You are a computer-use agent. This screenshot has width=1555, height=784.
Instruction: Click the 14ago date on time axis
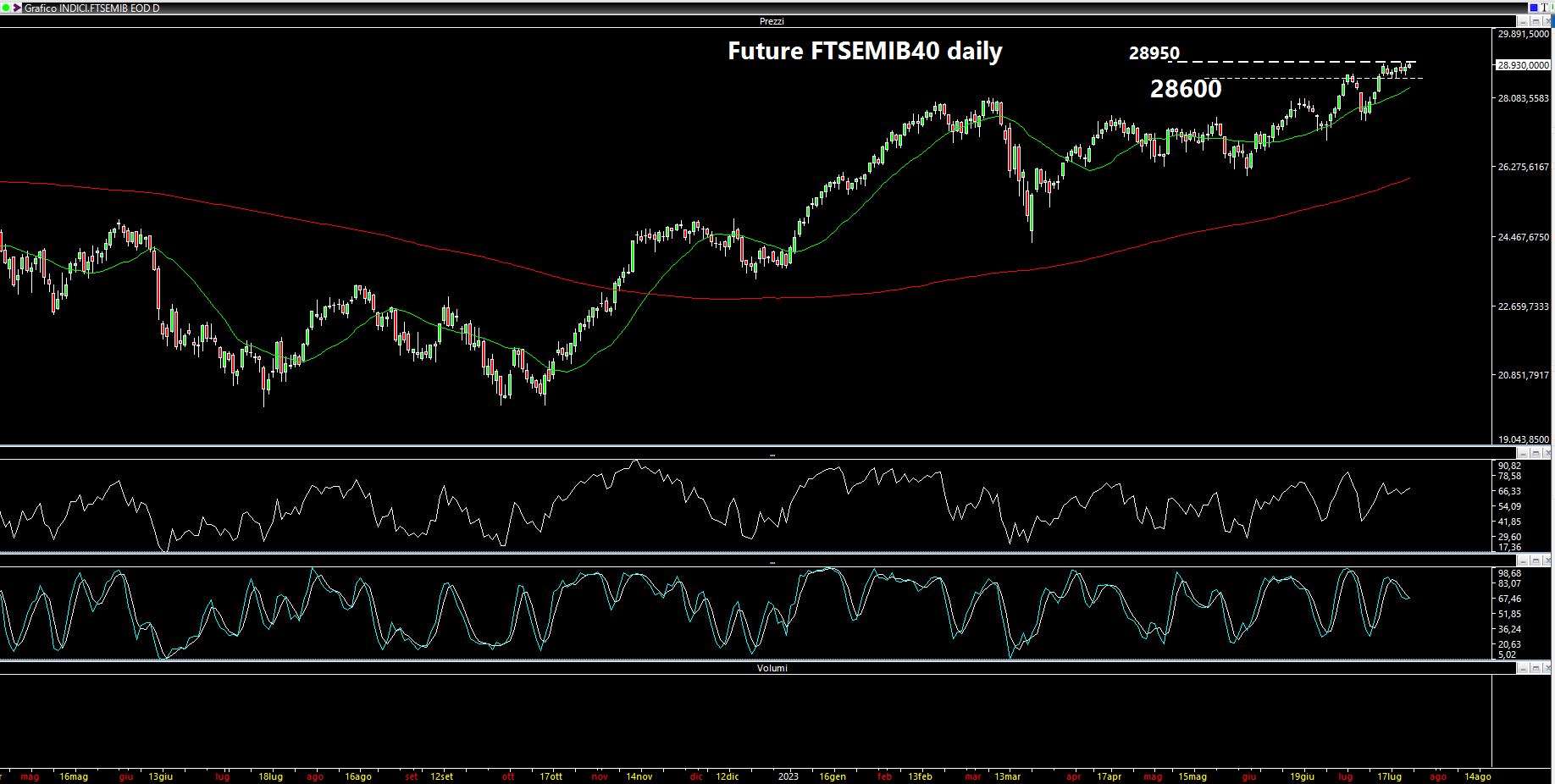(x=1477, y=776)
